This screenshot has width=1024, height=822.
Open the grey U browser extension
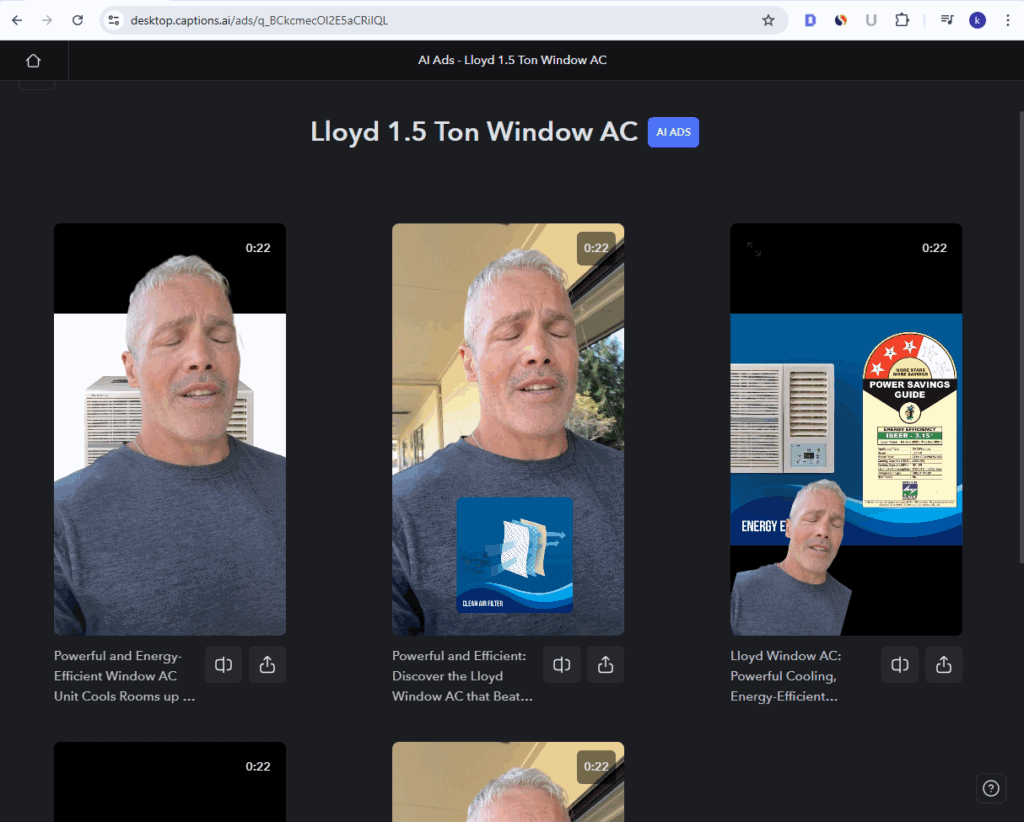point(871,20)
